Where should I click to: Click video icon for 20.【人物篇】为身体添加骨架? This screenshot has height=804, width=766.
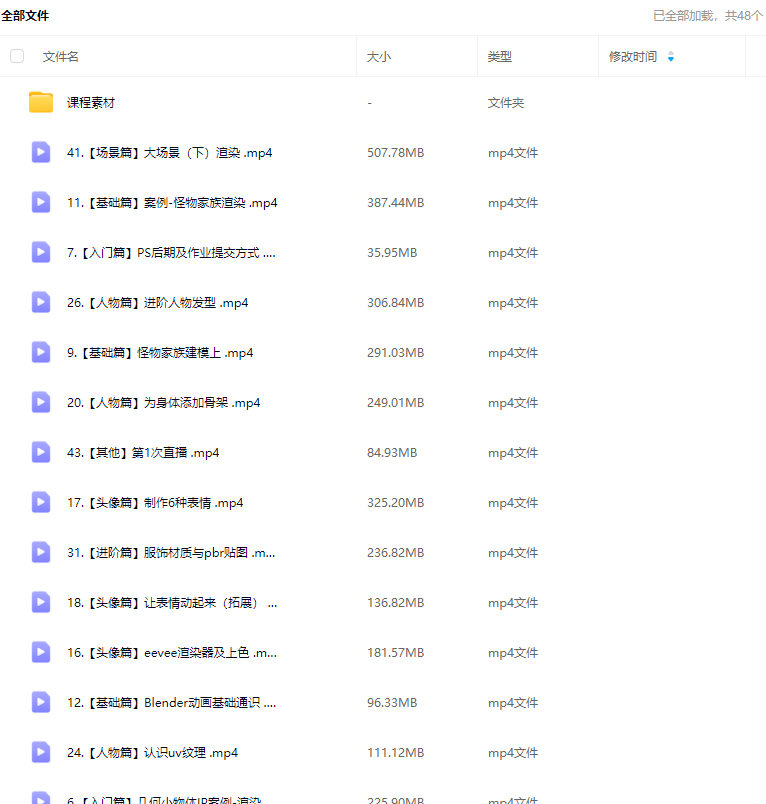[41, 402]
